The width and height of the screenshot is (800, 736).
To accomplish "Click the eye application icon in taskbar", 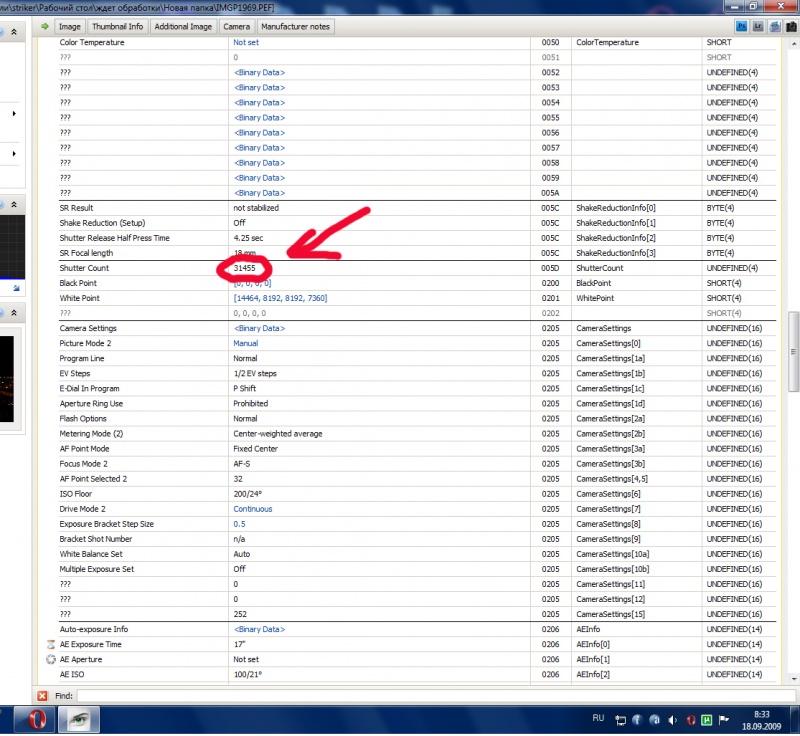I will (x=78, y=719).
